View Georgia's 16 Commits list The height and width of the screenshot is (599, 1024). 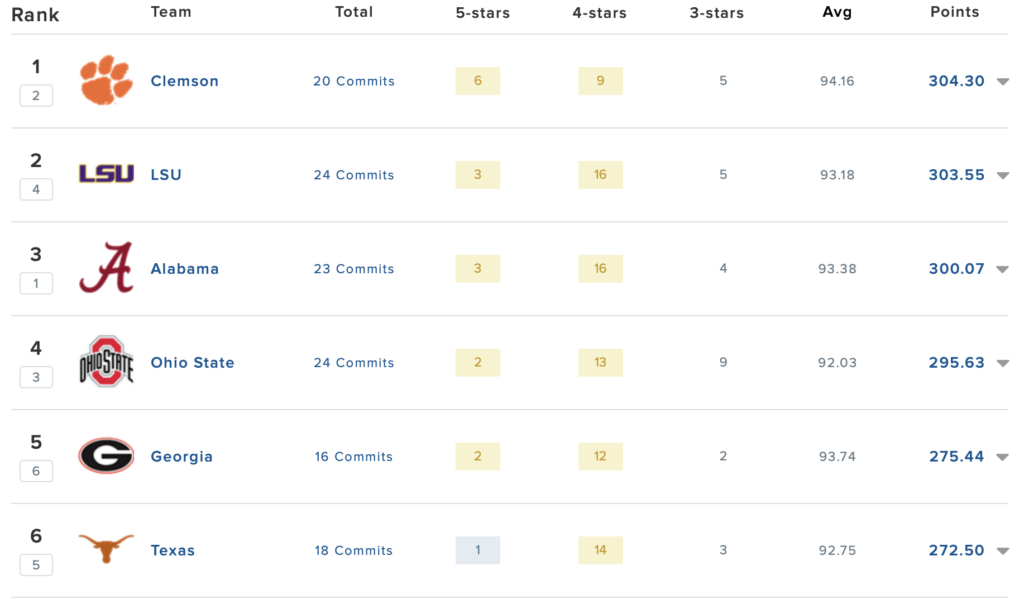click(353, 456)
